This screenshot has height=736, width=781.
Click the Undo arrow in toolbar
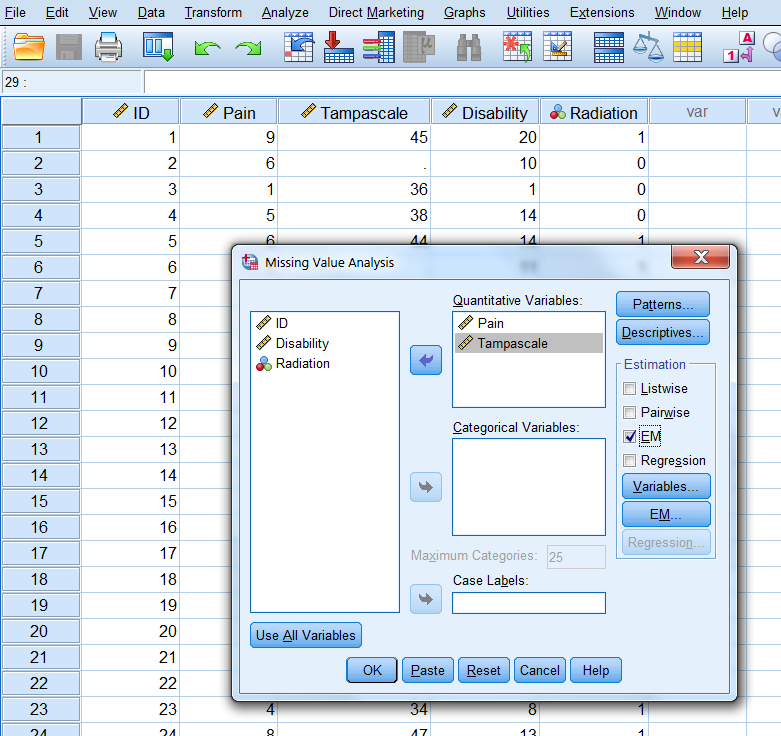point(207,47)
